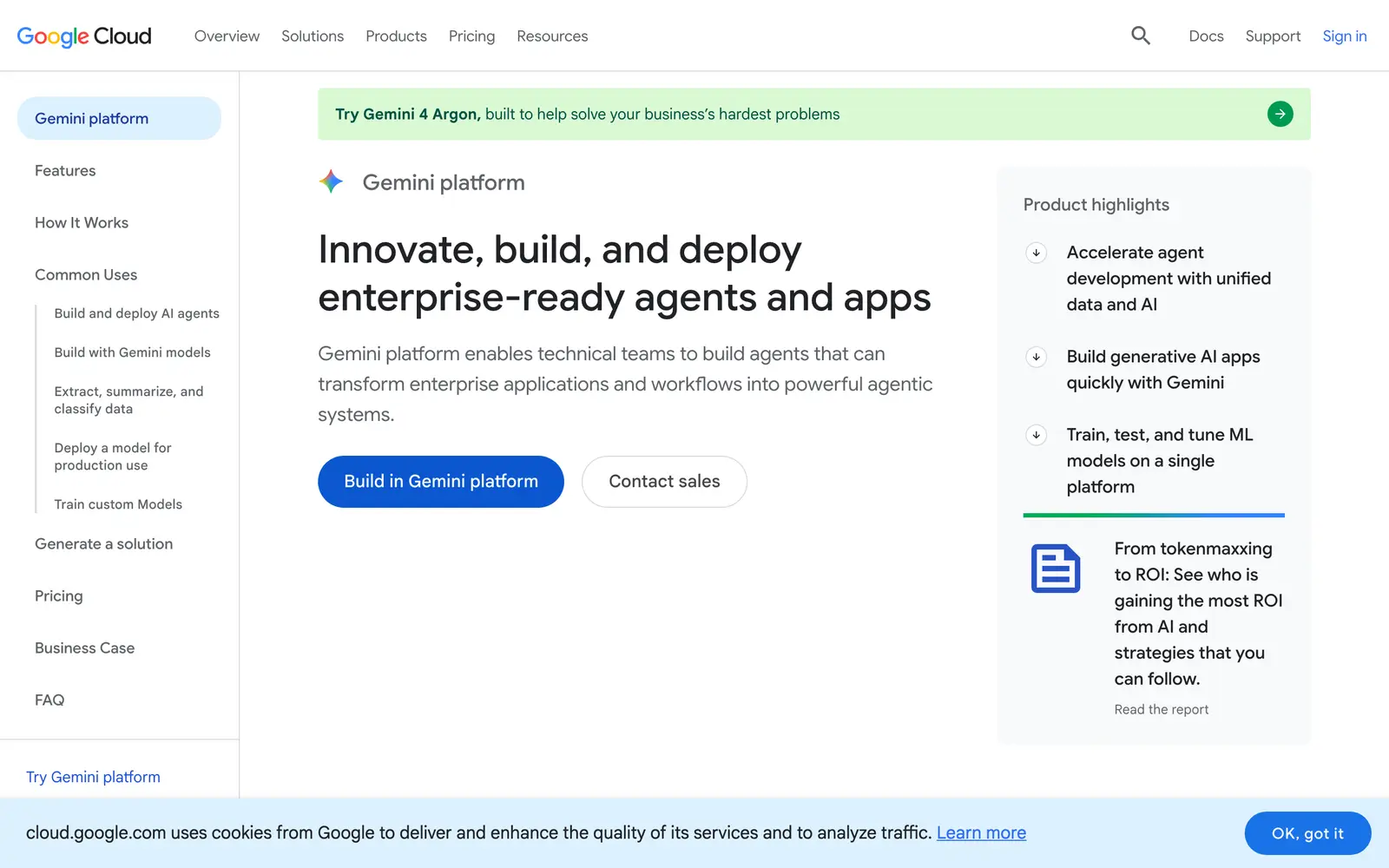1389x868 pixels.
Task: Jump to How It Works section
Action: 82,222
